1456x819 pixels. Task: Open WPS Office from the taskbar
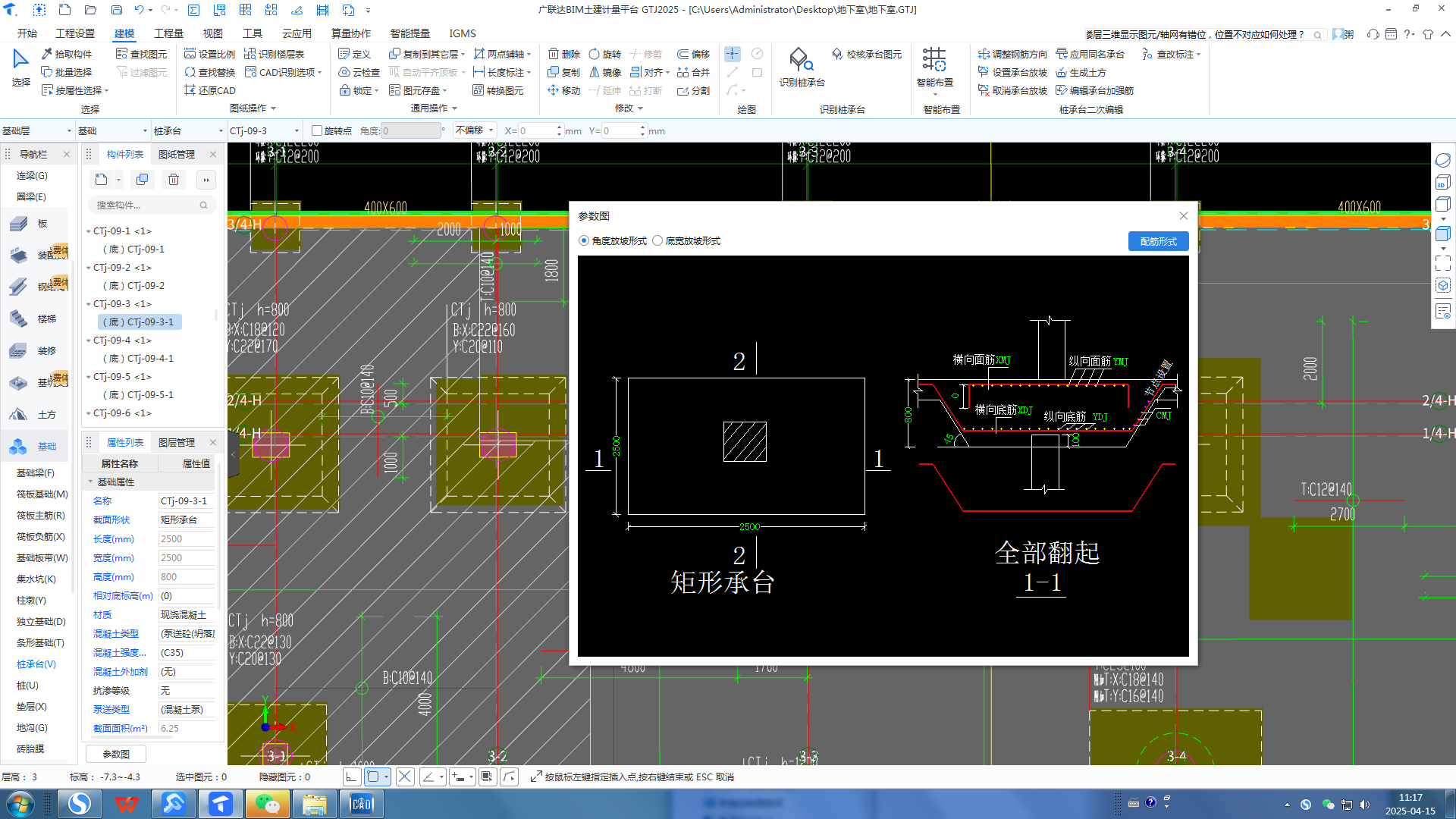coord(127,804)
